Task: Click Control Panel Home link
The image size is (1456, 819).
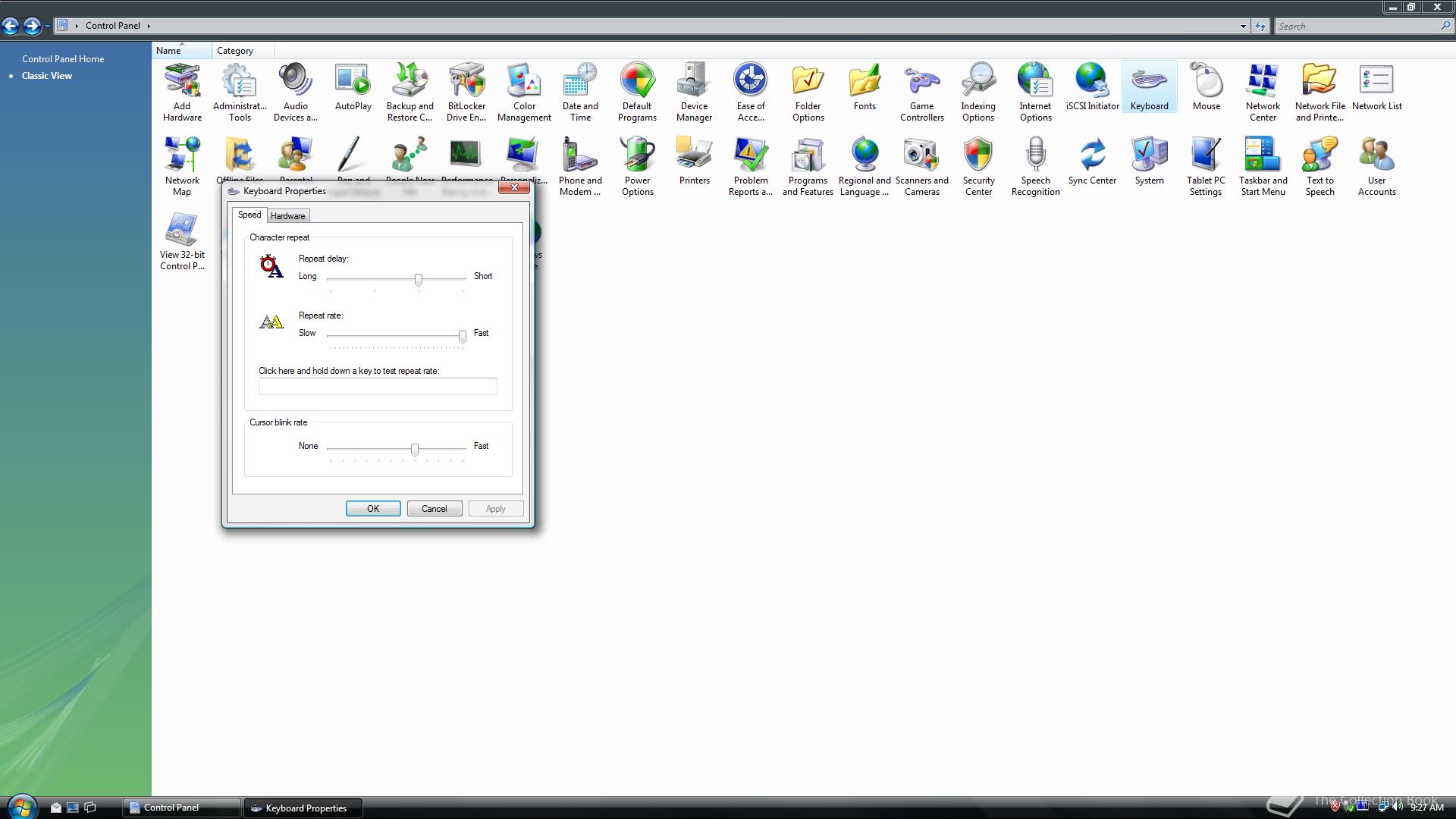Action: click(63, 58)
